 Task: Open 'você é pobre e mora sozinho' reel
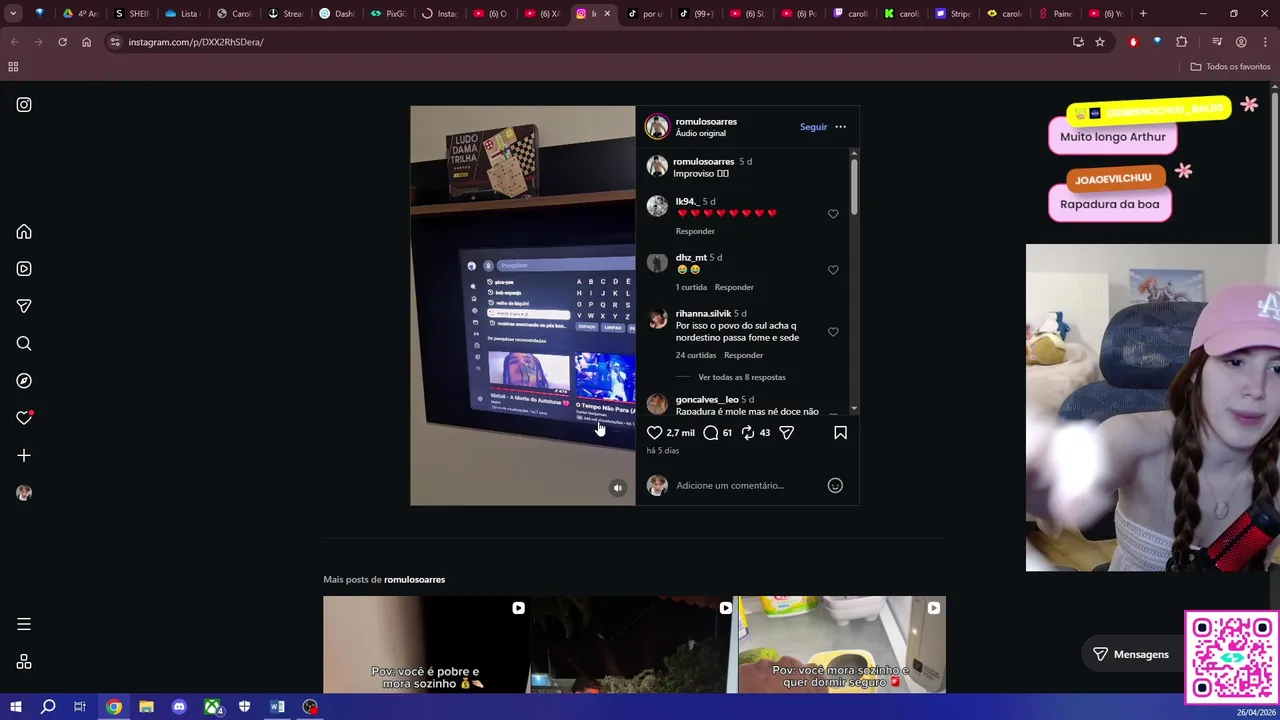coord(426,645)
